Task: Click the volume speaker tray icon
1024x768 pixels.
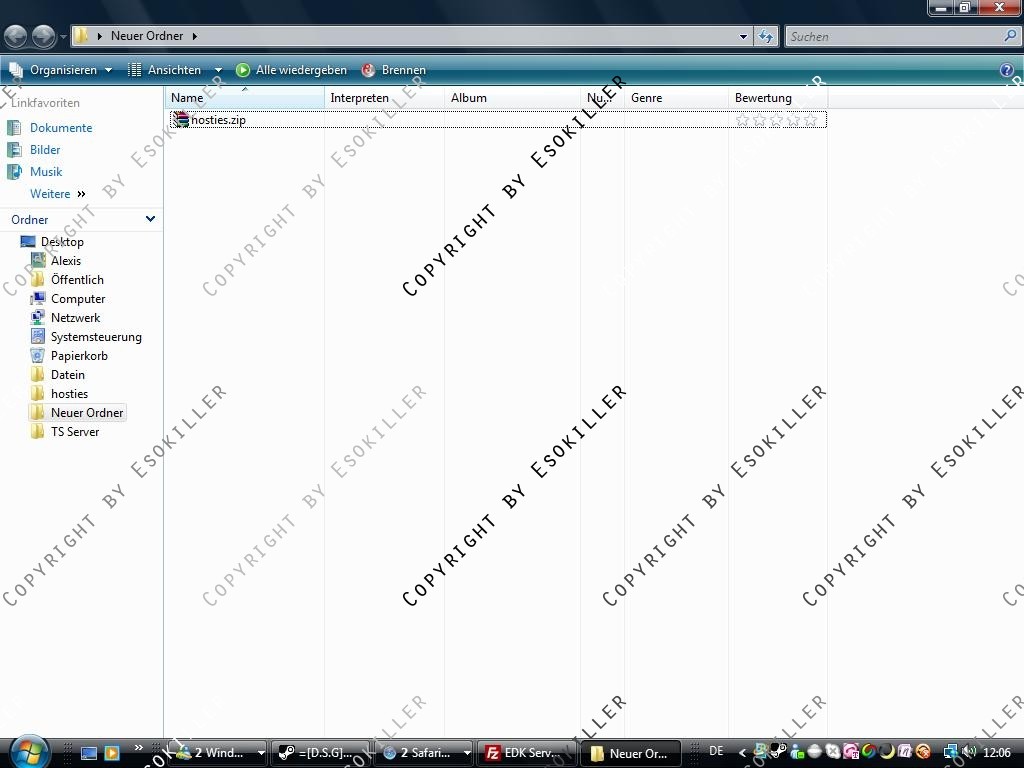Action: pos(969,752)
